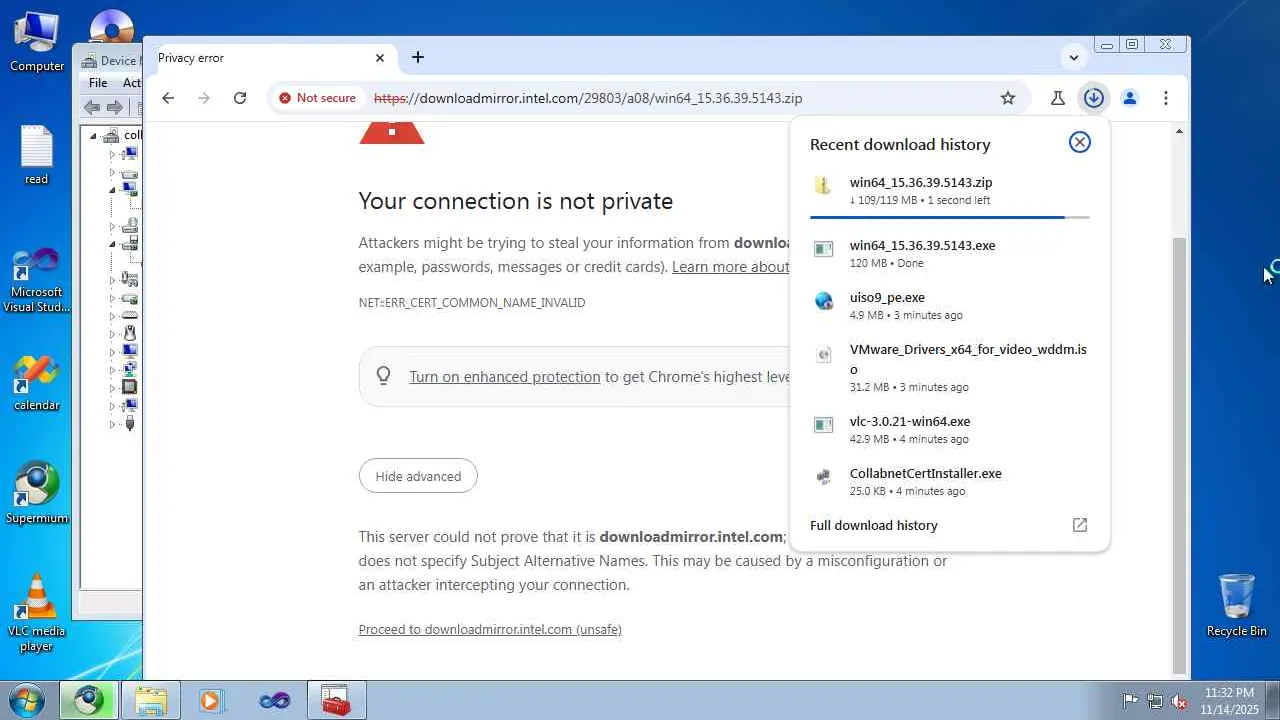
Task: Open a new tab with the plus button
Action: pos(418,57)
